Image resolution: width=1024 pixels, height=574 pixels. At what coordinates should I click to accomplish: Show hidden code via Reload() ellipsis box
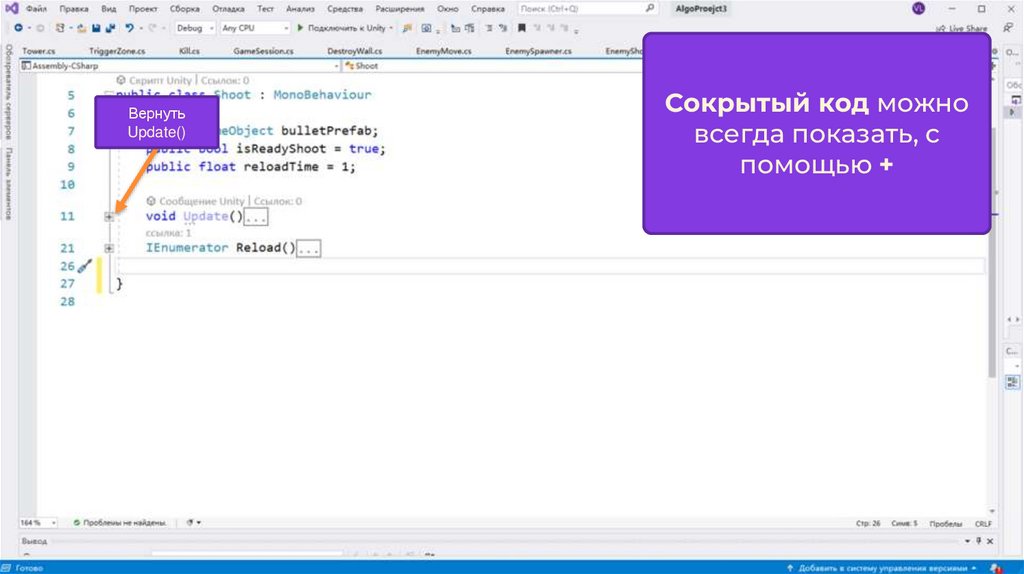pos(308,248)
